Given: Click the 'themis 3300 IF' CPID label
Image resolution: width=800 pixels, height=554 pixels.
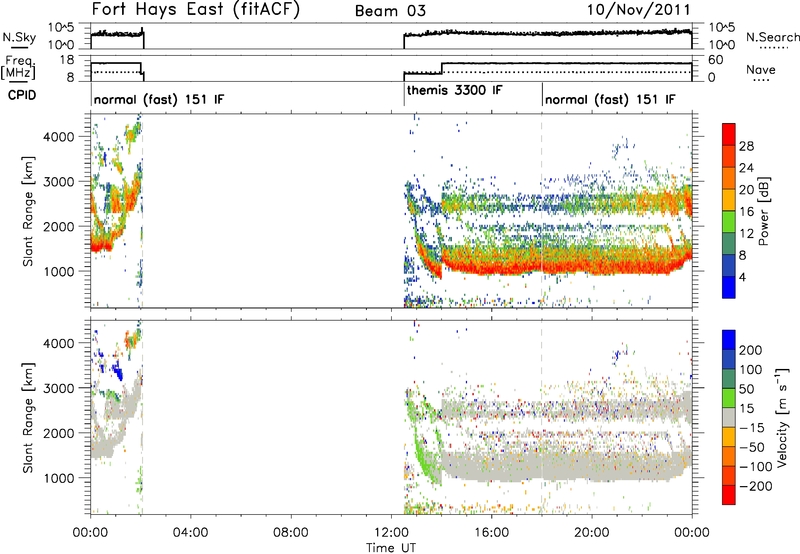Looking at the screenshot, I should [x=455, y=91].
